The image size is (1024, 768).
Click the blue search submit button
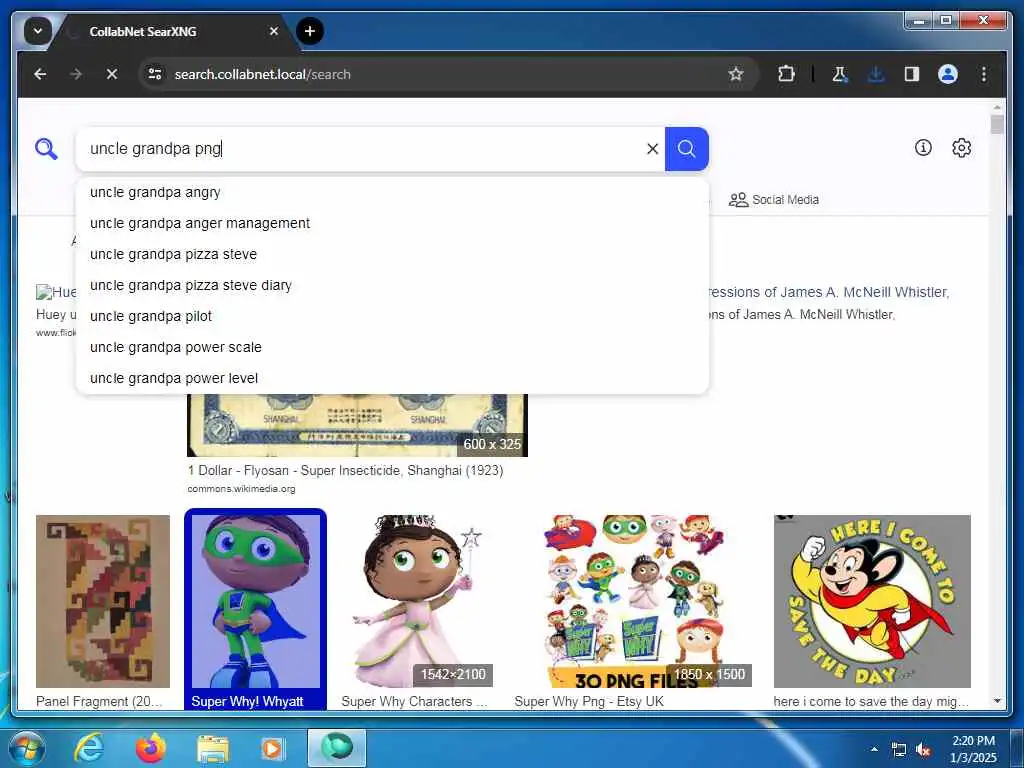[686, 149]
